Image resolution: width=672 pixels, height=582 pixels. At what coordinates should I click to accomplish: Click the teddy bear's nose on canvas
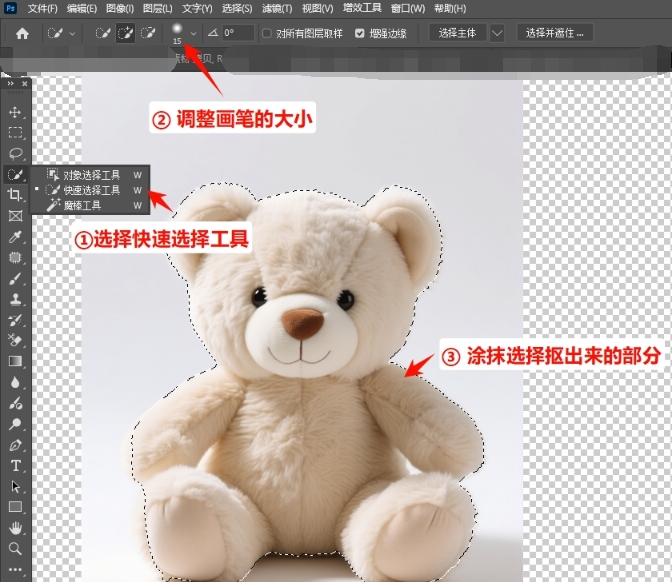click(x=302, y=324)
